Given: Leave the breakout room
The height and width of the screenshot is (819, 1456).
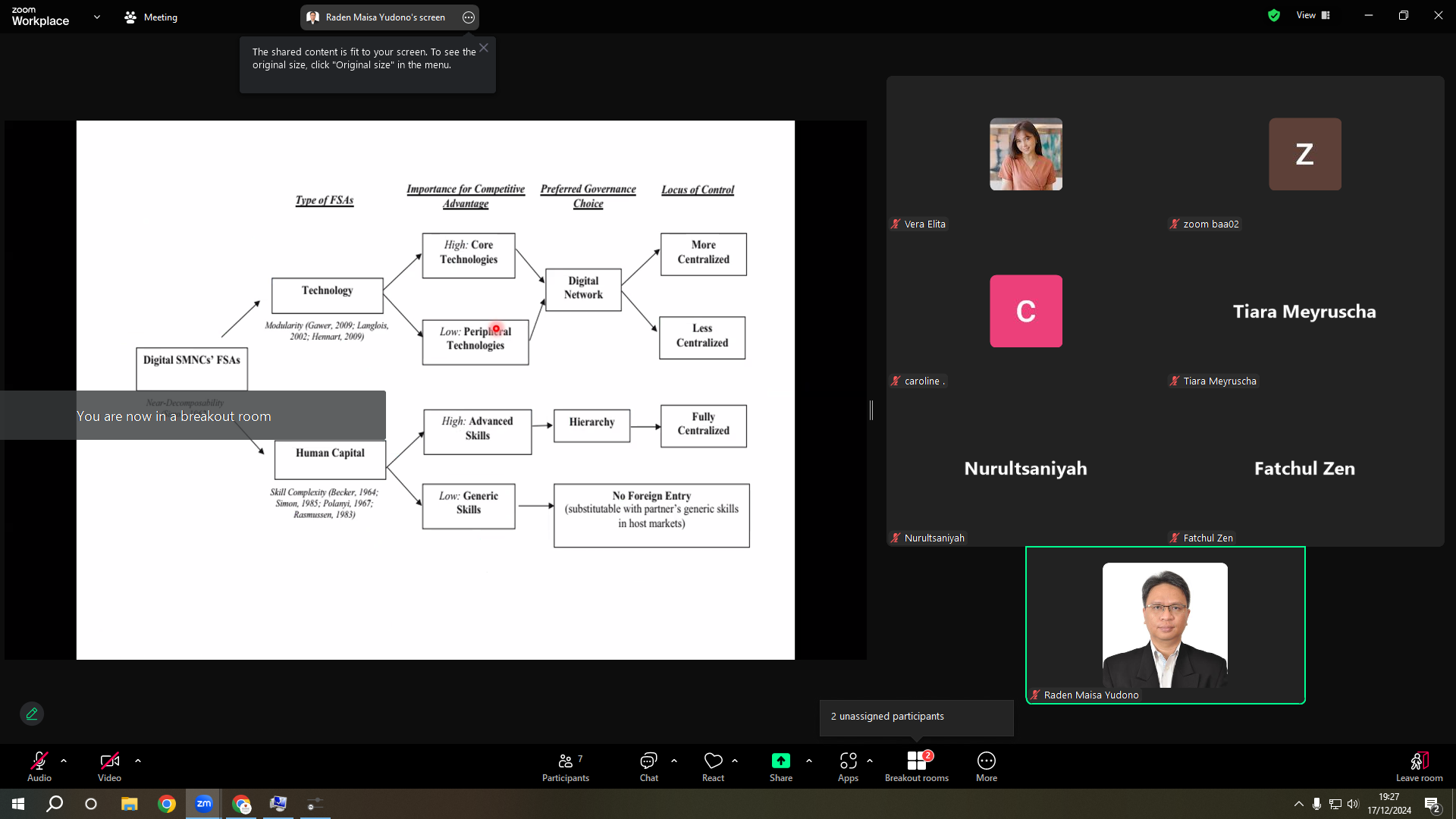Looking at the screenshot, I should point(1420,766).
